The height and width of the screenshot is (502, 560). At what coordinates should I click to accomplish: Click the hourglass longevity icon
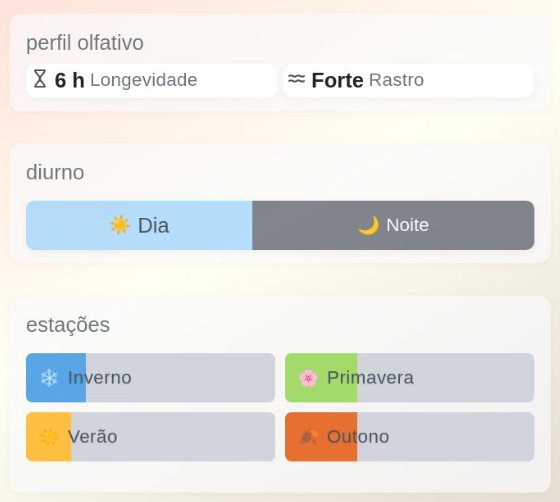40,79
